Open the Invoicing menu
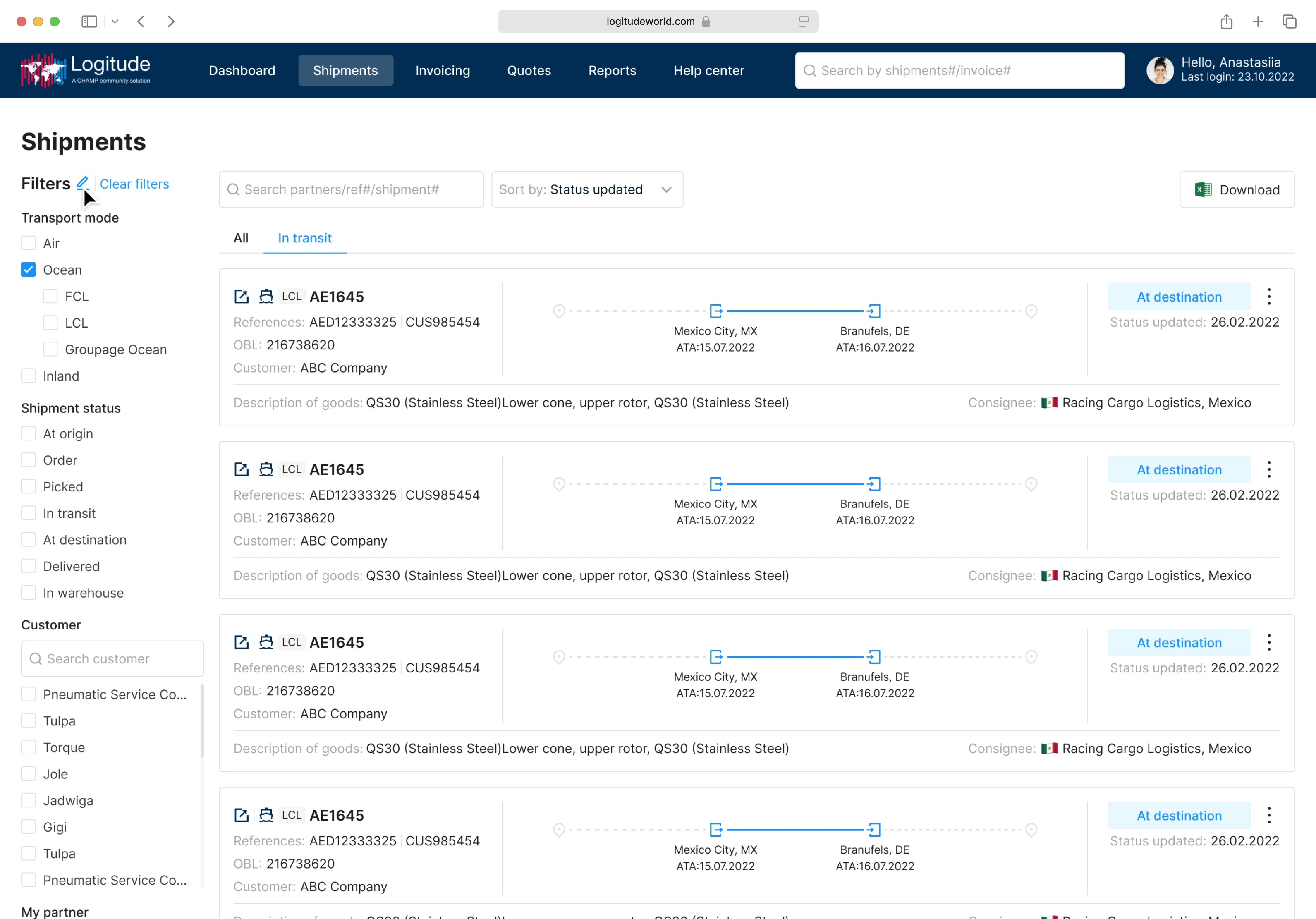The width and height of the screenshot is (1316, 919). [443, 70]
